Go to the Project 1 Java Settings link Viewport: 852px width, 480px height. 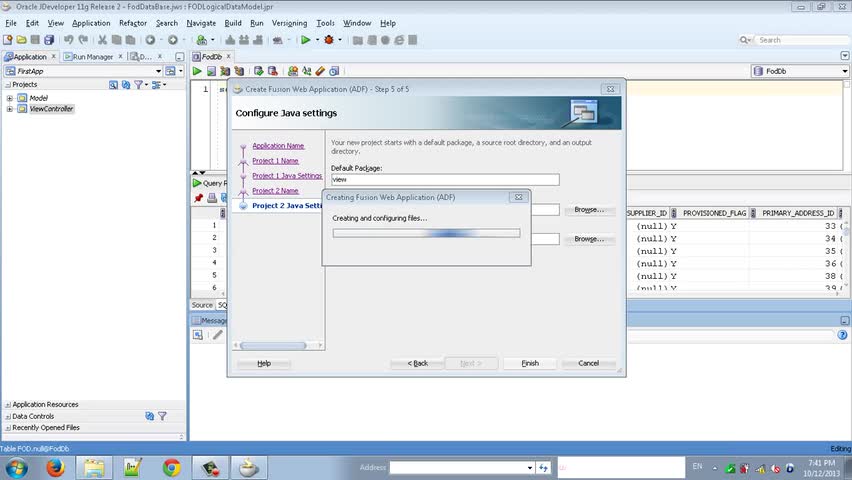(287, 176)
